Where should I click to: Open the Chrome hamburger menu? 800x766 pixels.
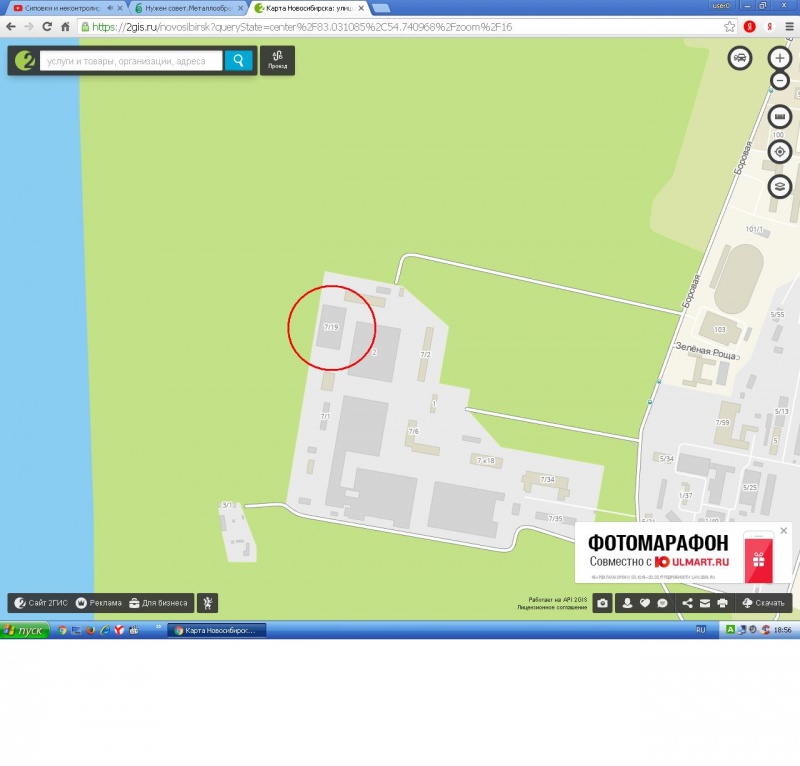[788, 26]
